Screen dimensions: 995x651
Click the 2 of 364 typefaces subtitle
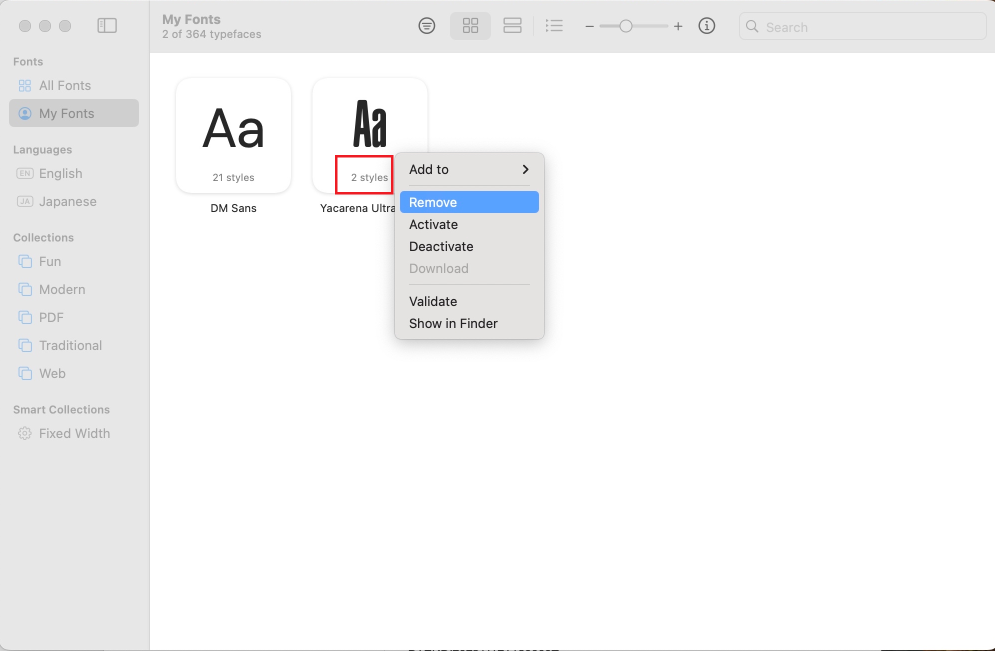[x=211, y=34]
